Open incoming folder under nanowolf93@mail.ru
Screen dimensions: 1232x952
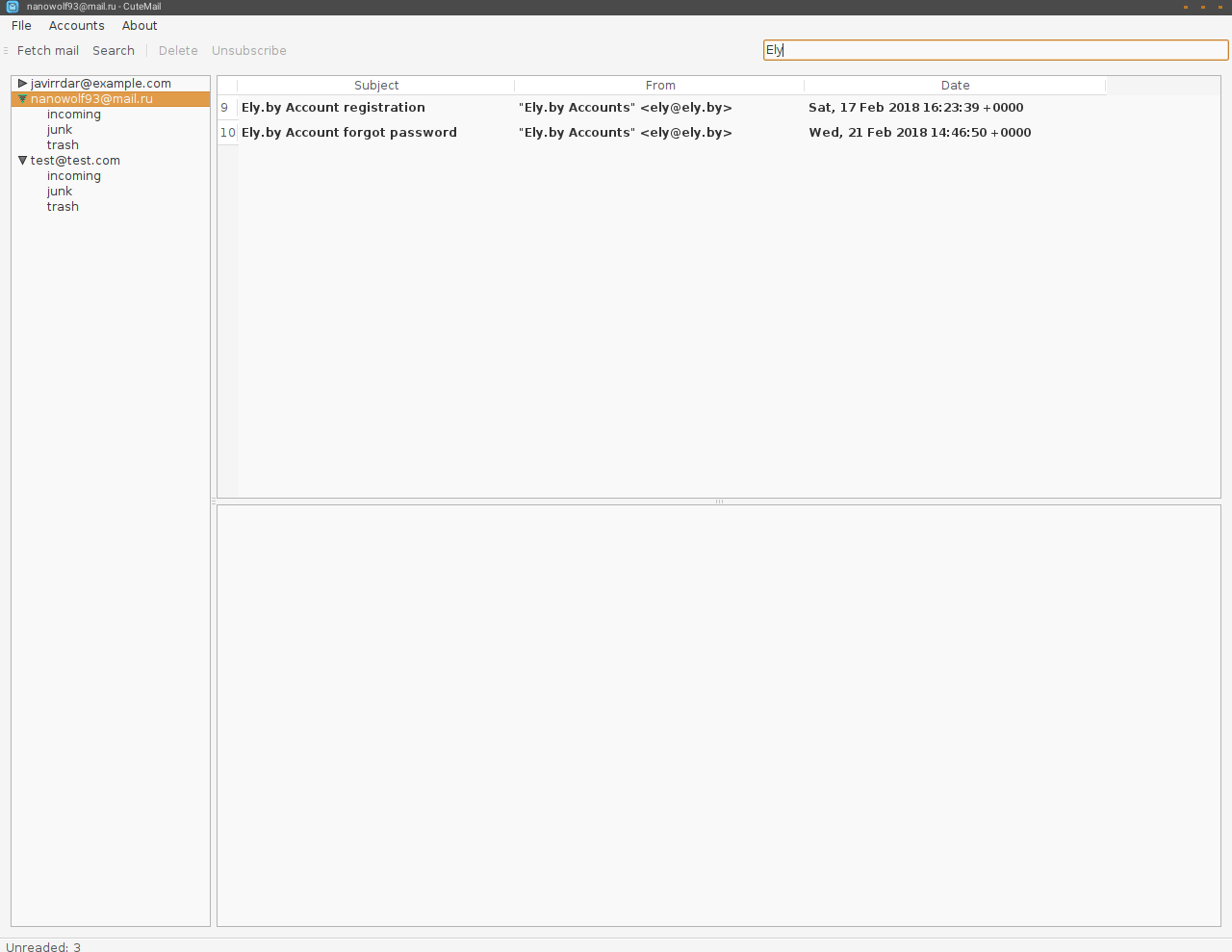(74, 115)
